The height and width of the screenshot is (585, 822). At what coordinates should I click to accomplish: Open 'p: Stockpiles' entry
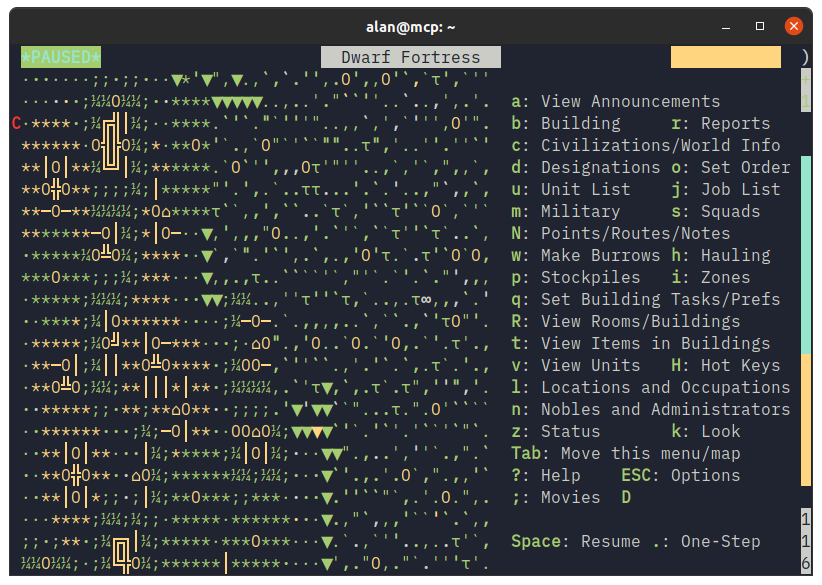point(576,277)
